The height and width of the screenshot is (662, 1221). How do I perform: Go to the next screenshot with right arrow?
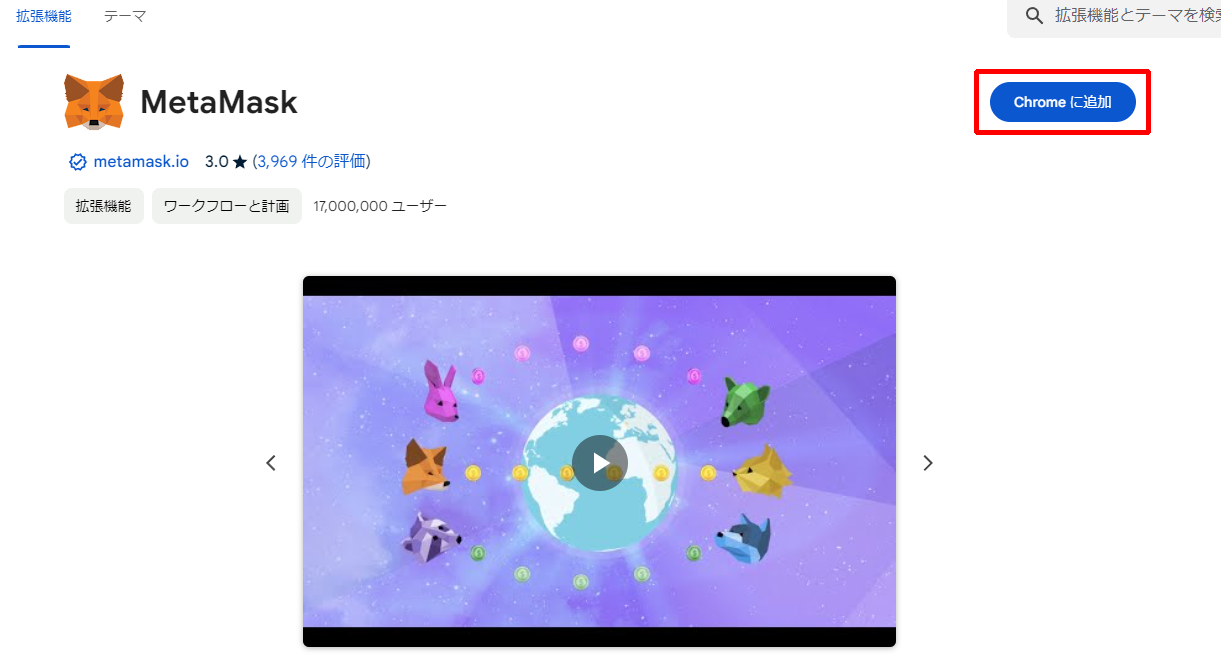[x=927, y=463]
